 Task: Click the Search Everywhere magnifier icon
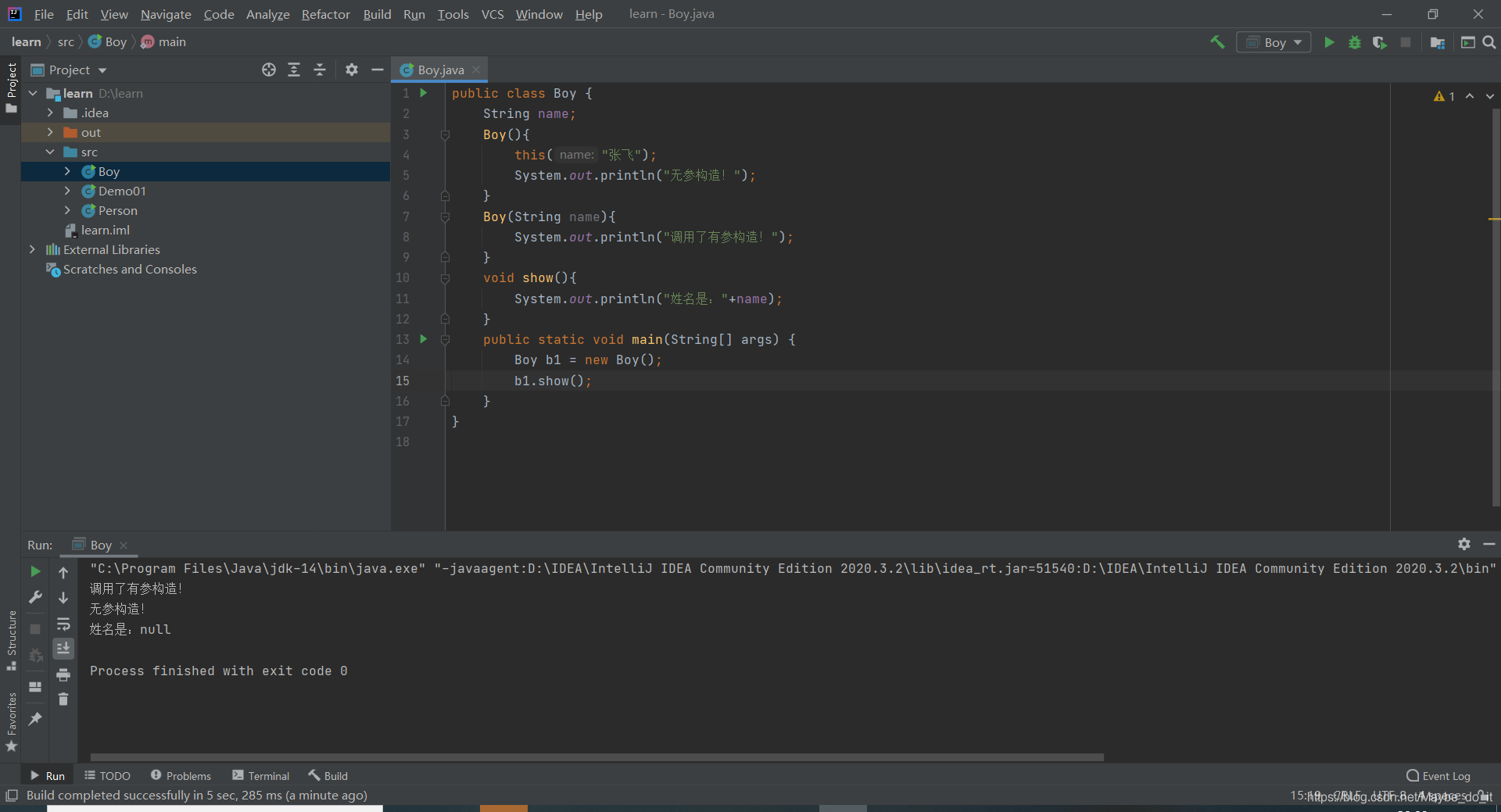[x=1489, y=42]
